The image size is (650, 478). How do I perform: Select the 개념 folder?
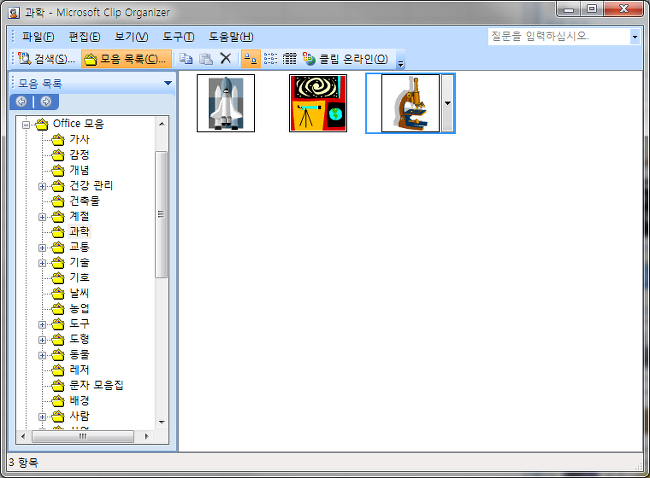click(79, 170)
